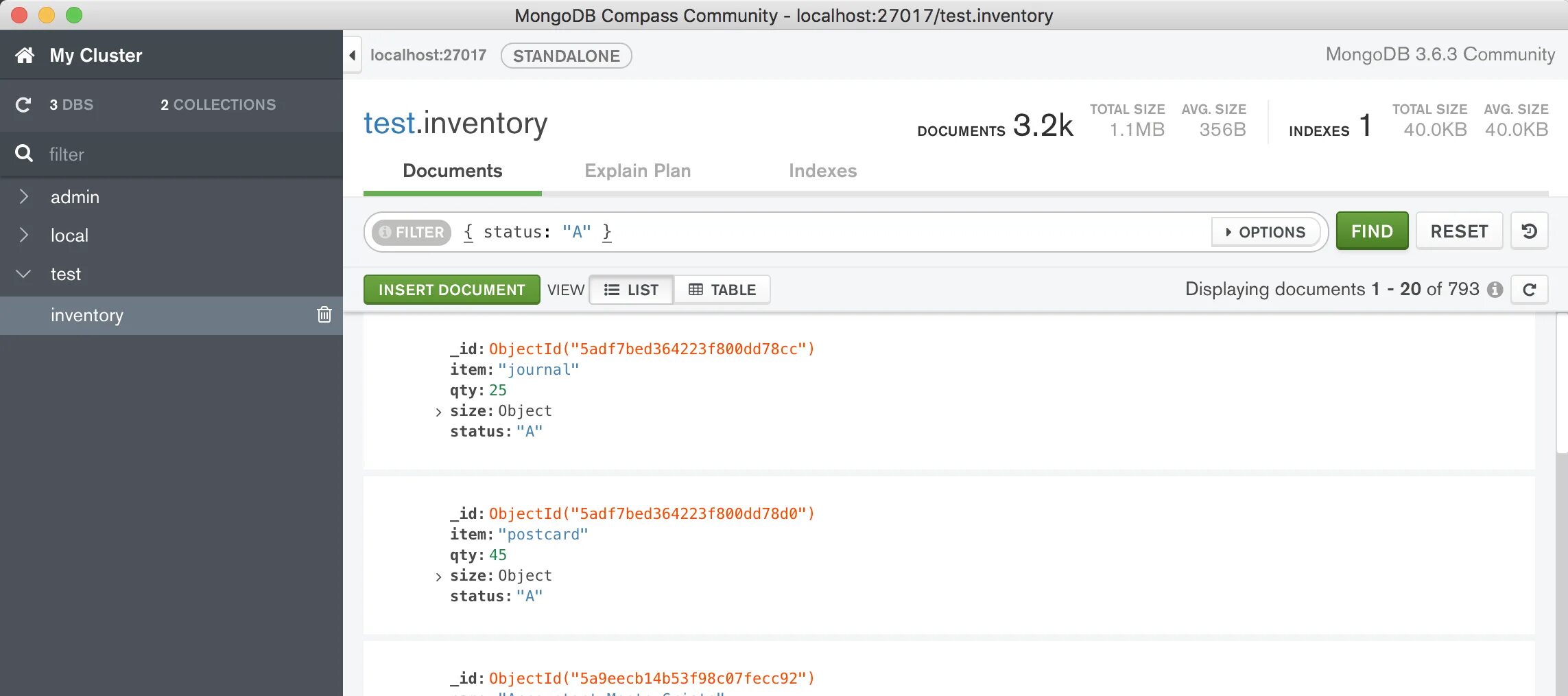Expand OPTIONS for the query bar
The image size is (1568, 696).
coord(1266,232)
